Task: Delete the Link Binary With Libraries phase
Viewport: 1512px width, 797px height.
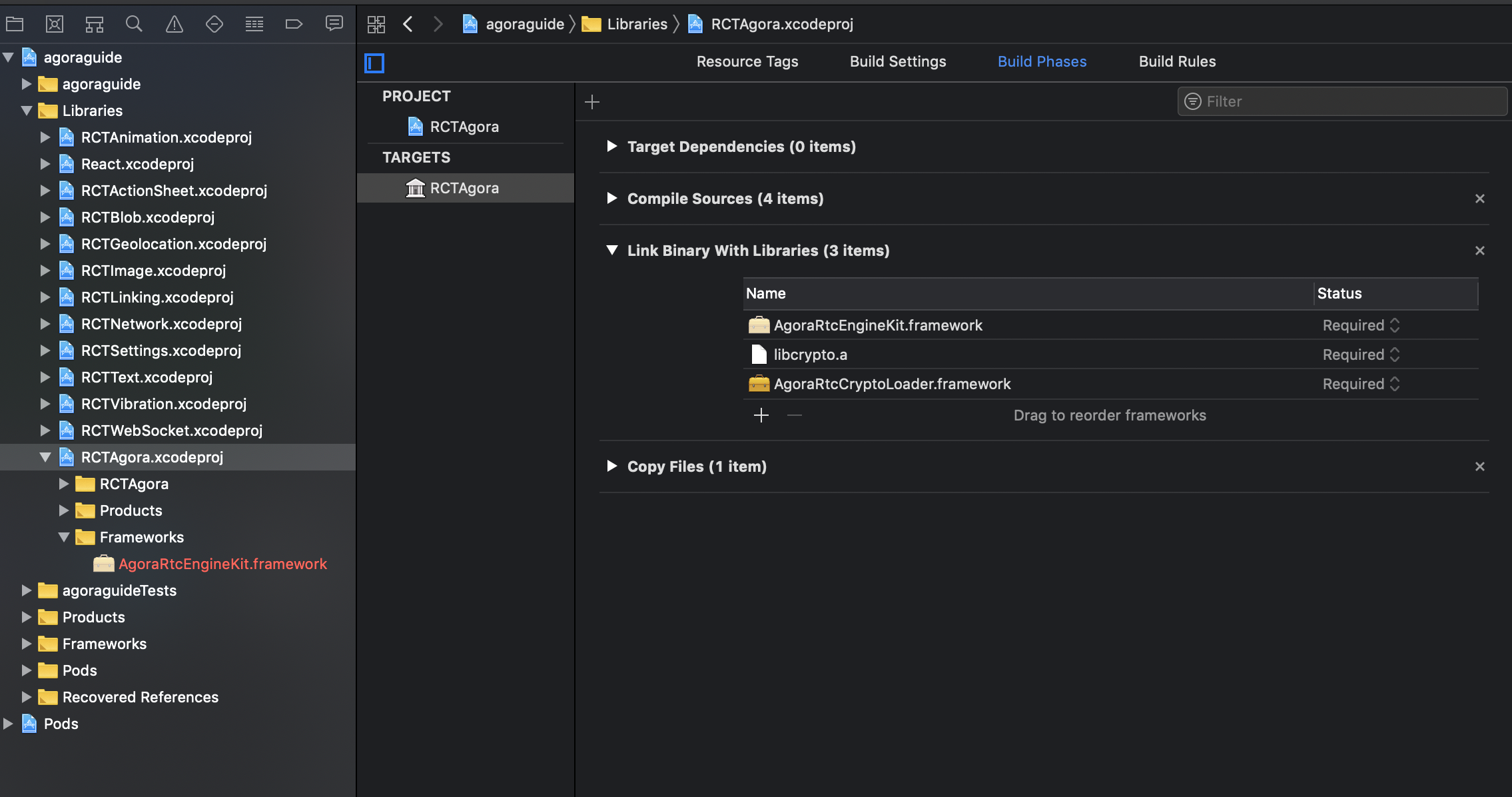Action: [1480, 251]
